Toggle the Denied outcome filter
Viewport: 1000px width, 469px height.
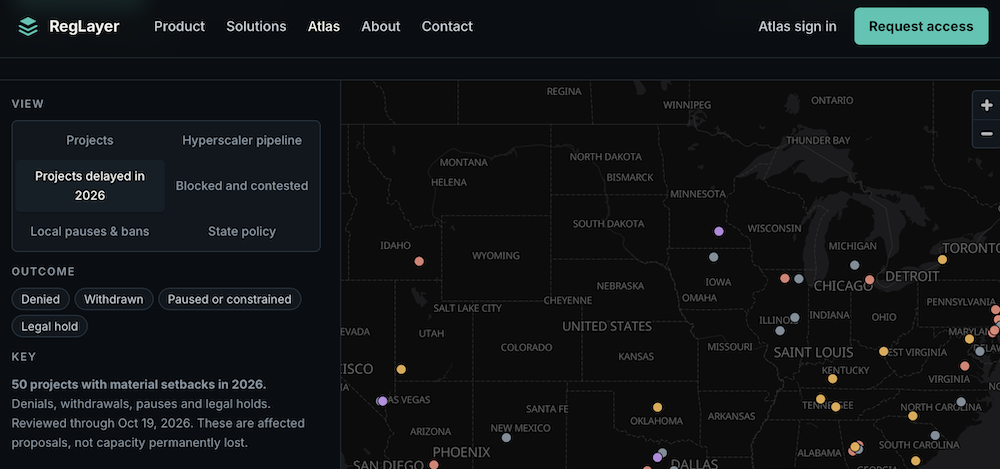(41, 299)
